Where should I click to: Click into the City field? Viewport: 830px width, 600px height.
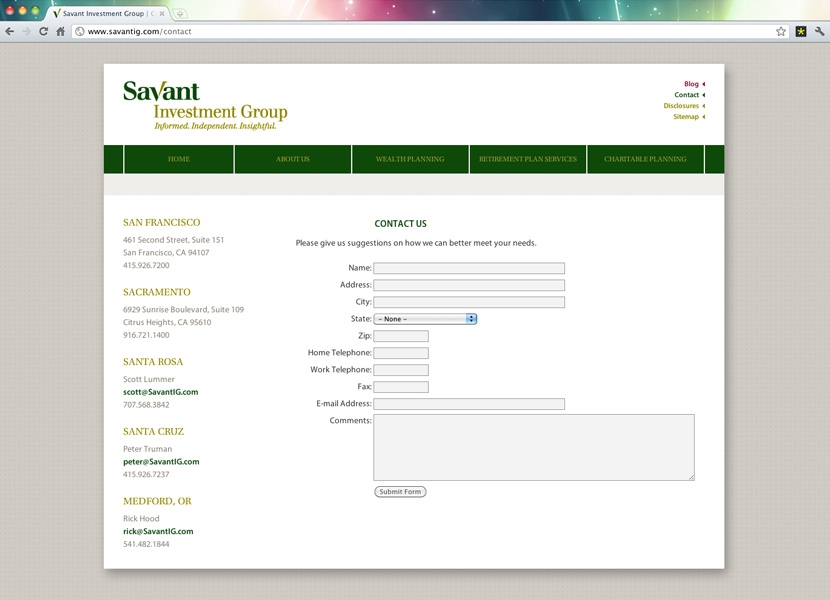[x=469, y=302]
